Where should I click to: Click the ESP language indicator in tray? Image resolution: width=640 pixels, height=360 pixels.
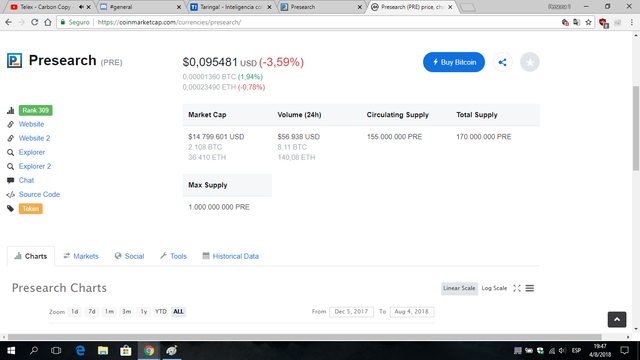[x=576, y=351]
